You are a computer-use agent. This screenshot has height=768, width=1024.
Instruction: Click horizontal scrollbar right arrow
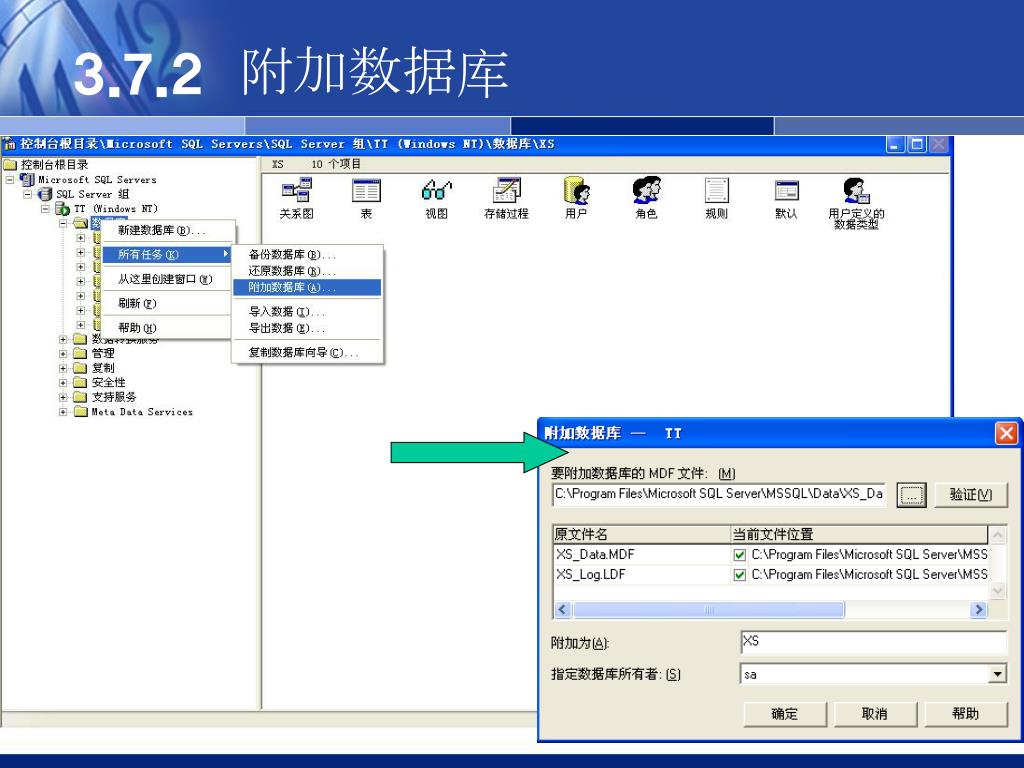pos(978,610)
